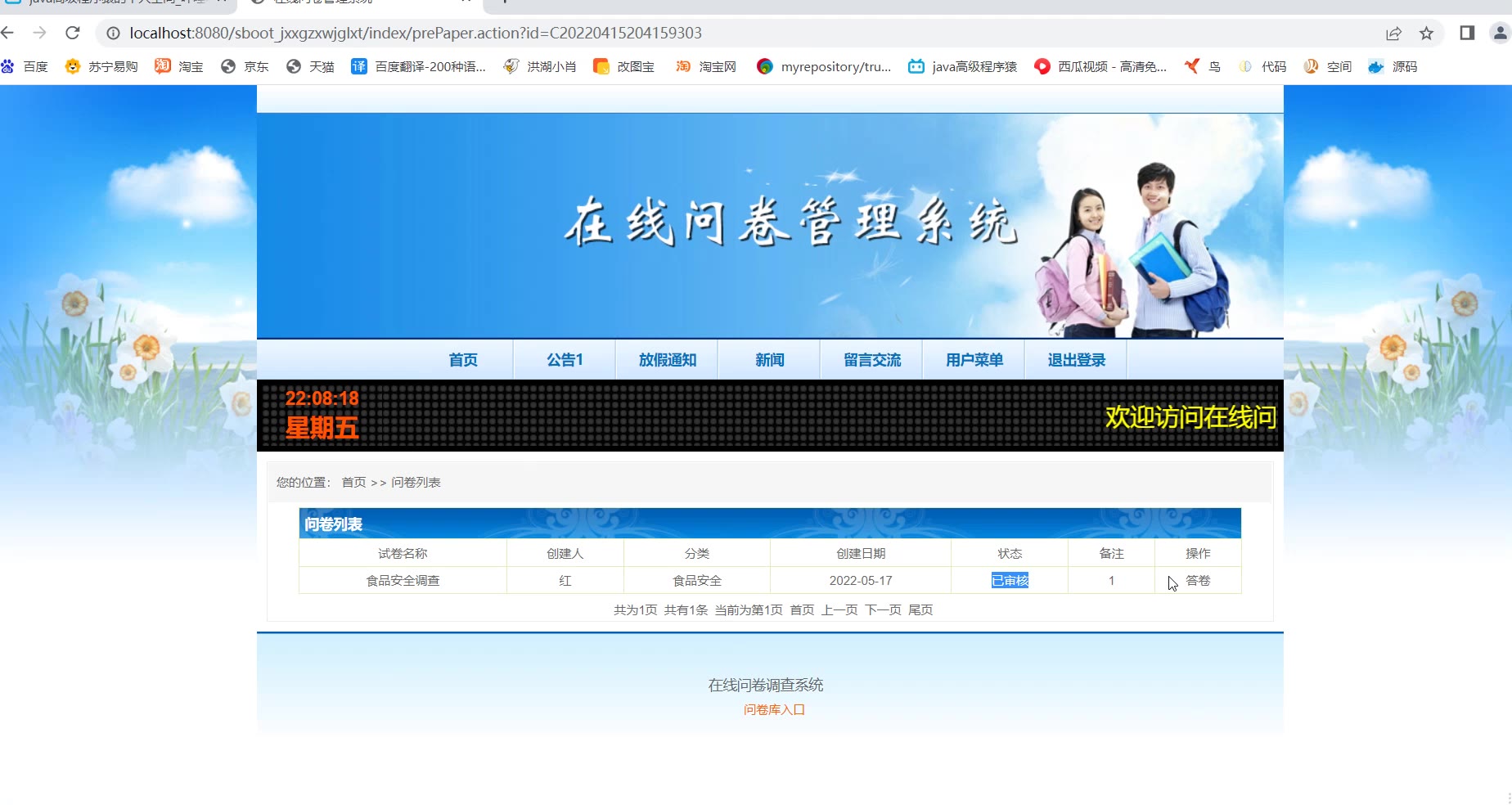The height and width of the screenshot is (805, 1512).
Task: Open the 天猫 bookmark
Action: pos(310,67)
